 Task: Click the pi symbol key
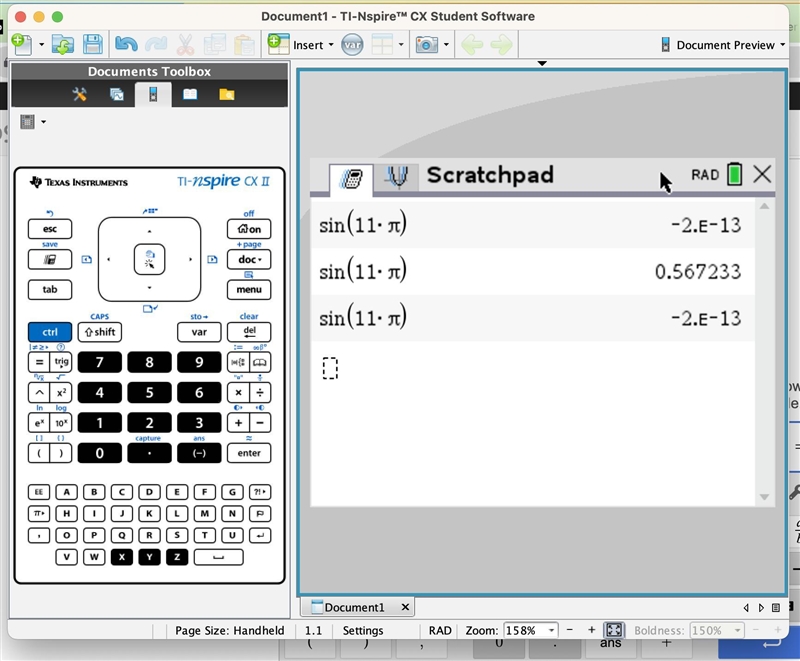click(39, 514)
